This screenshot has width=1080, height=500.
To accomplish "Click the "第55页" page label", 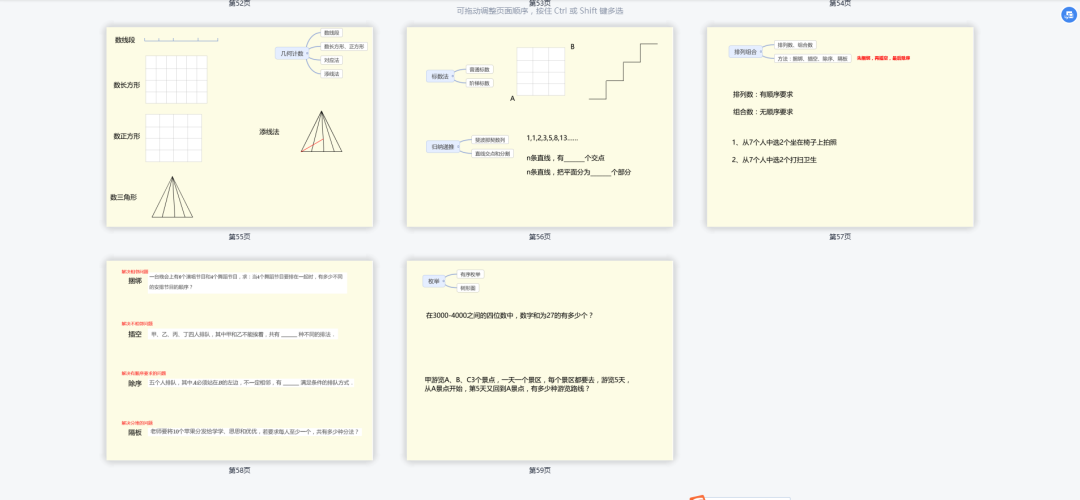I will (240, 237).
